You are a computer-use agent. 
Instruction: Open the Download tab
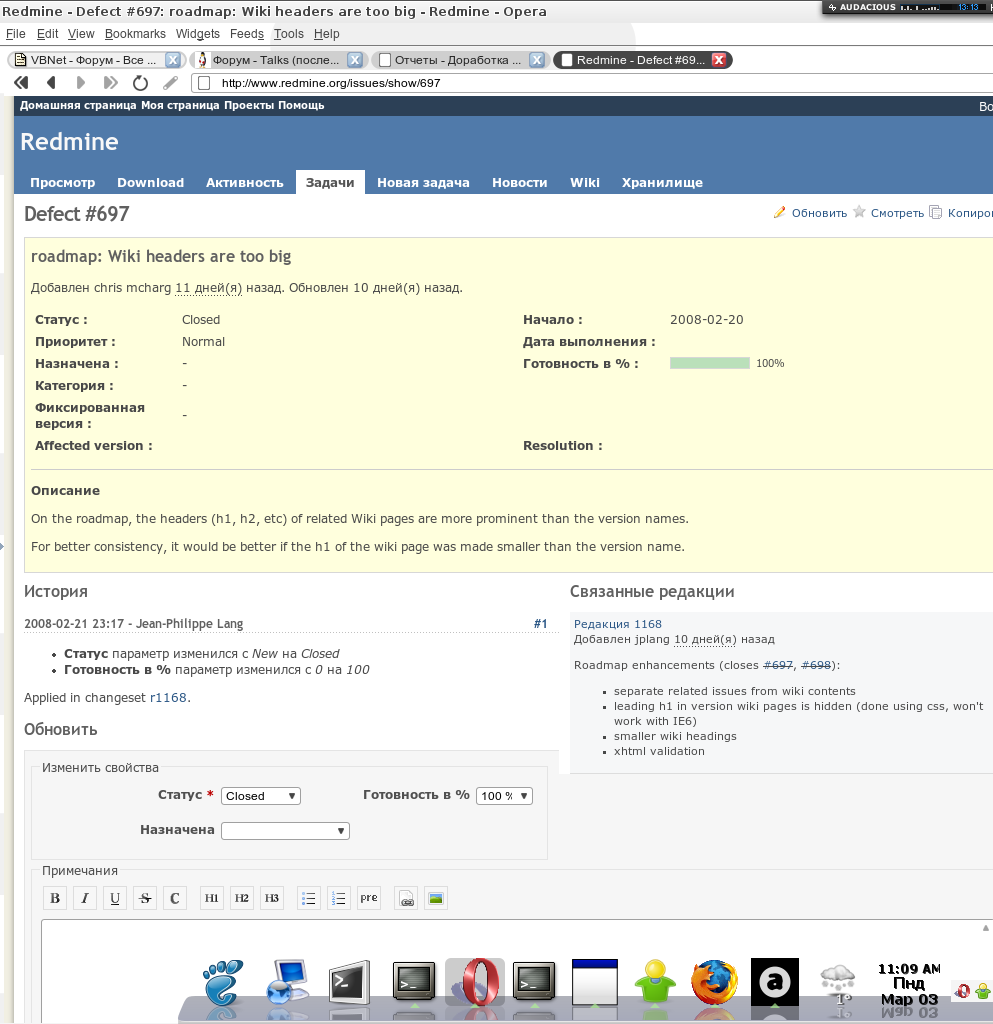(x=151, y=183)
